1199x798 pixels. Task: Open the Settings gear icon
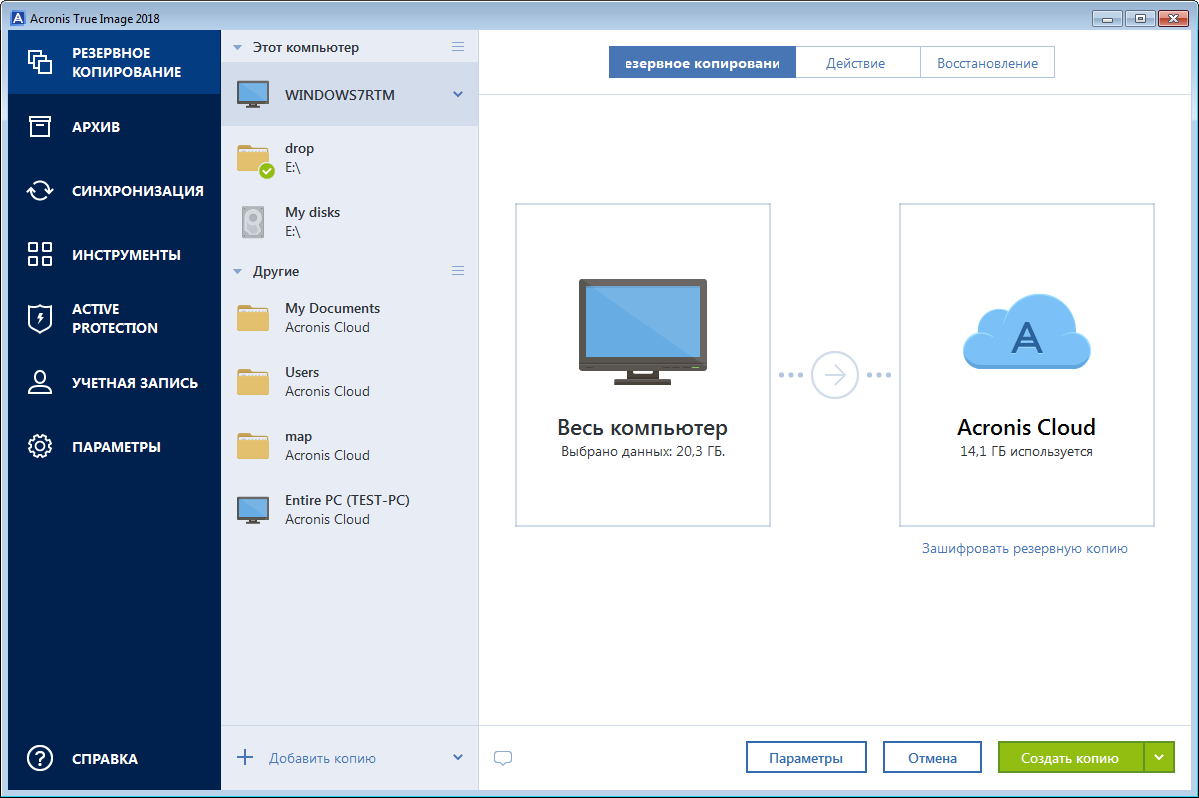(x=40, y=446)
